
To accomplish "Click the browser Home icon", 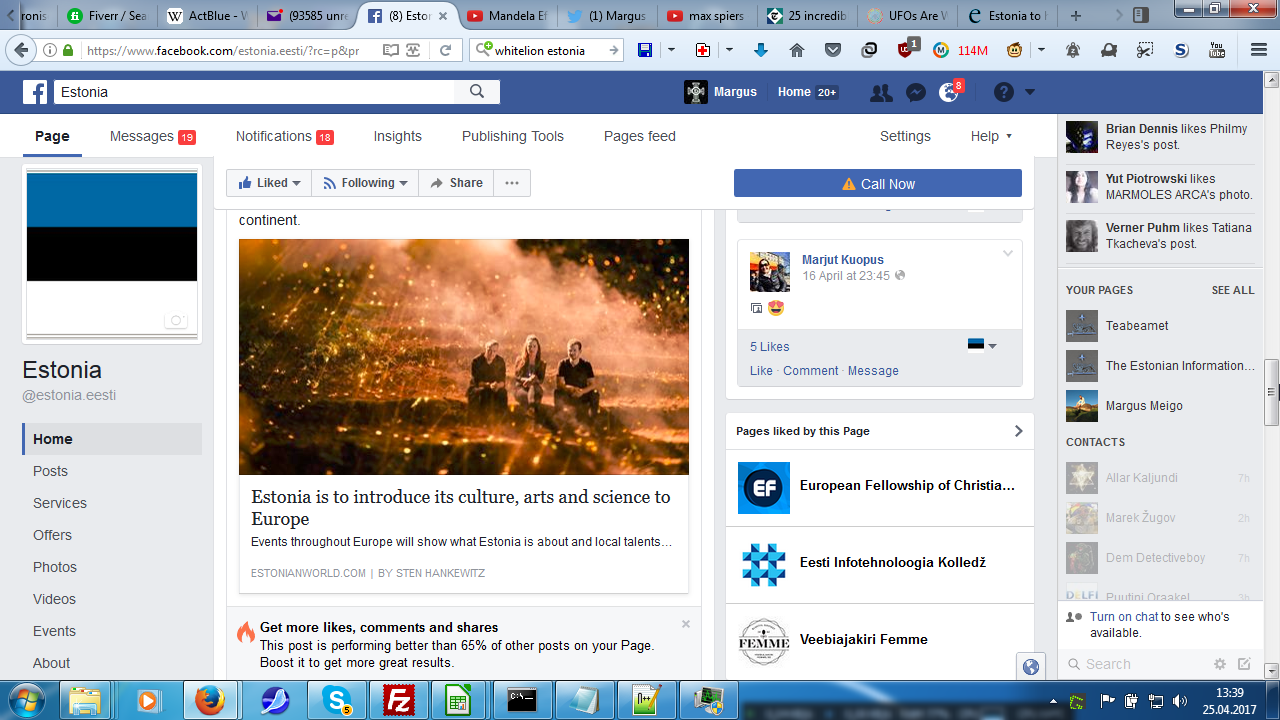I will [797, 50].
